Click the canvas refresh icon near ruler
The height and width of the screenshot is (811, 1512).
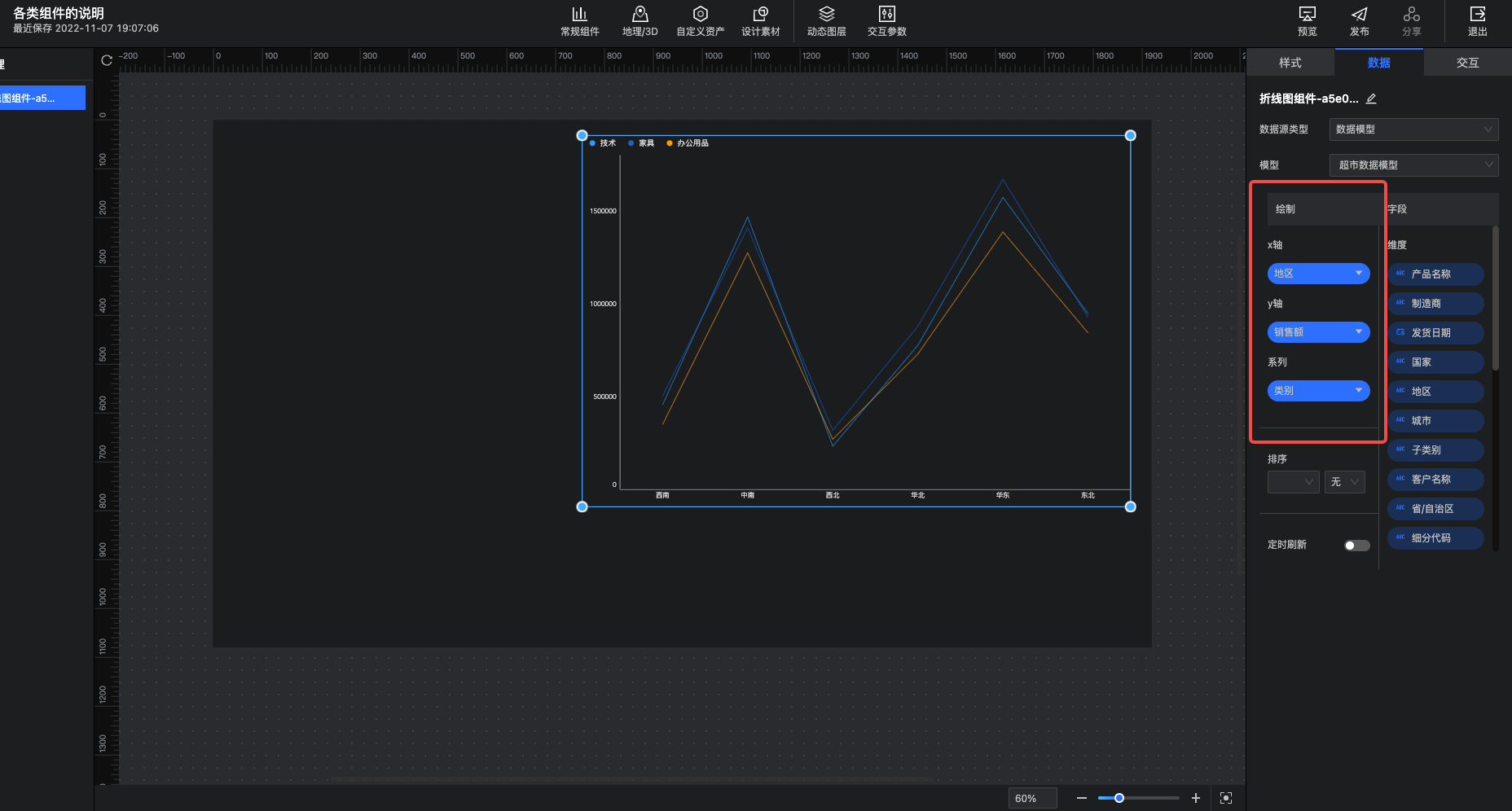(x=106, y=60)
